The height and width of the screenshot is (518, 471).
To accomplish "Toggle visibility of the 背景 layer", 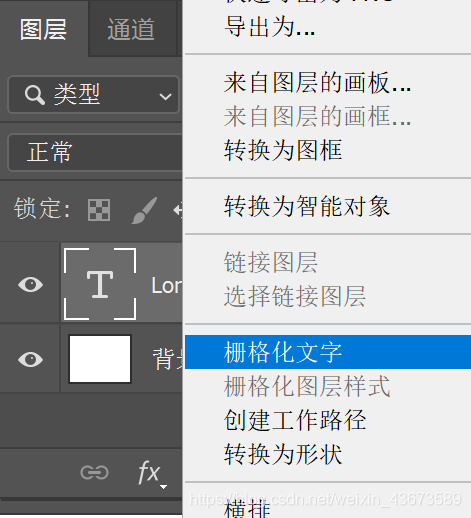I will tap(30, 359).
